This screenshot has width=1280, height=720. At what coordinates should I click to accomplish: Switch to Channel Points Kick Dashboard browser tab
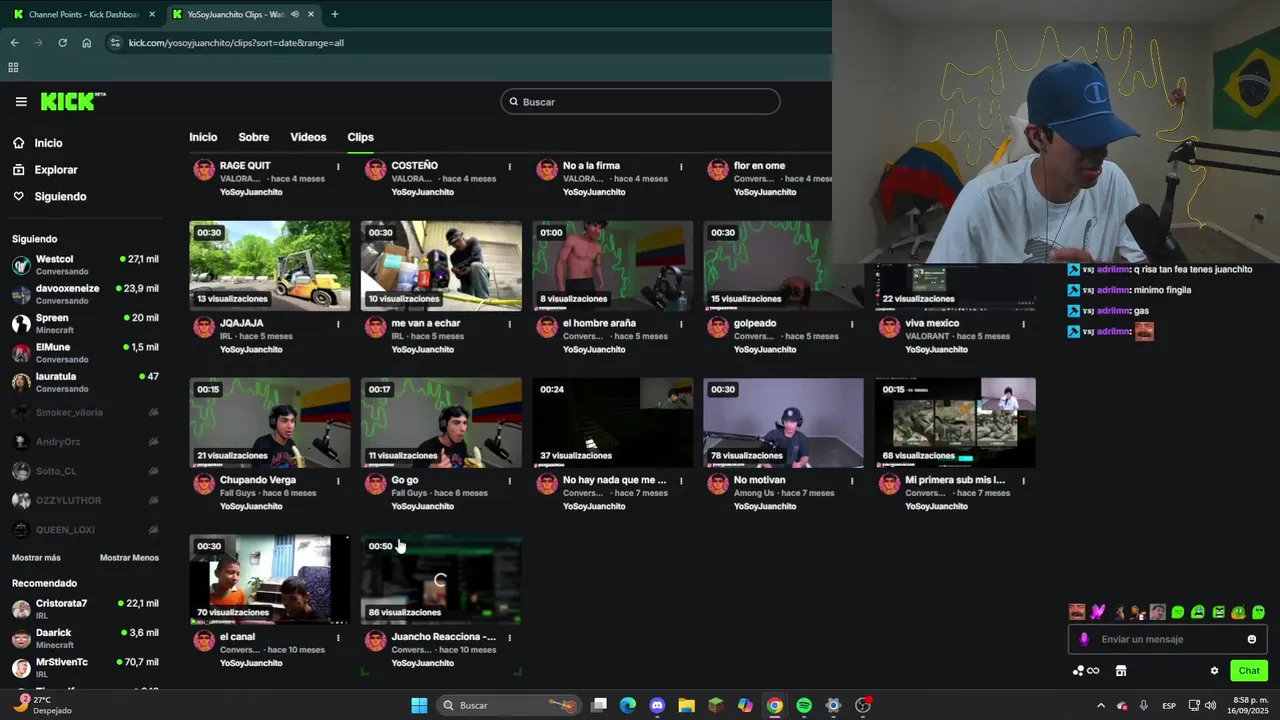pos(84,14)
